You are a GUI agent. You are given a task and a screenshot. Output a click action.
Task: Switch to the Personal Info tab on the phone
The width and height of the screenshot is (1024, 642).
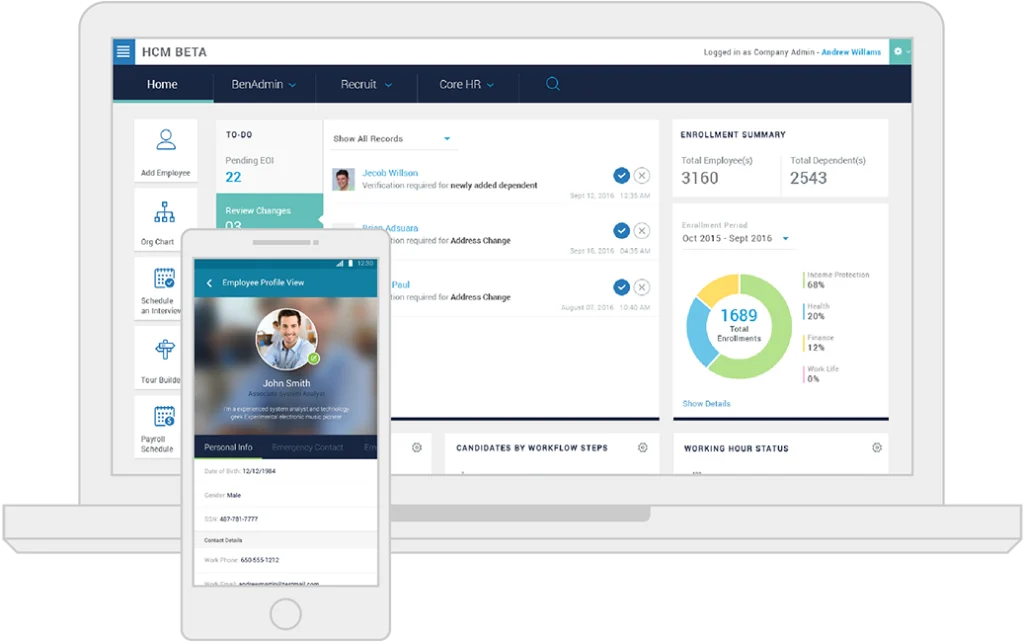point(228,447)
